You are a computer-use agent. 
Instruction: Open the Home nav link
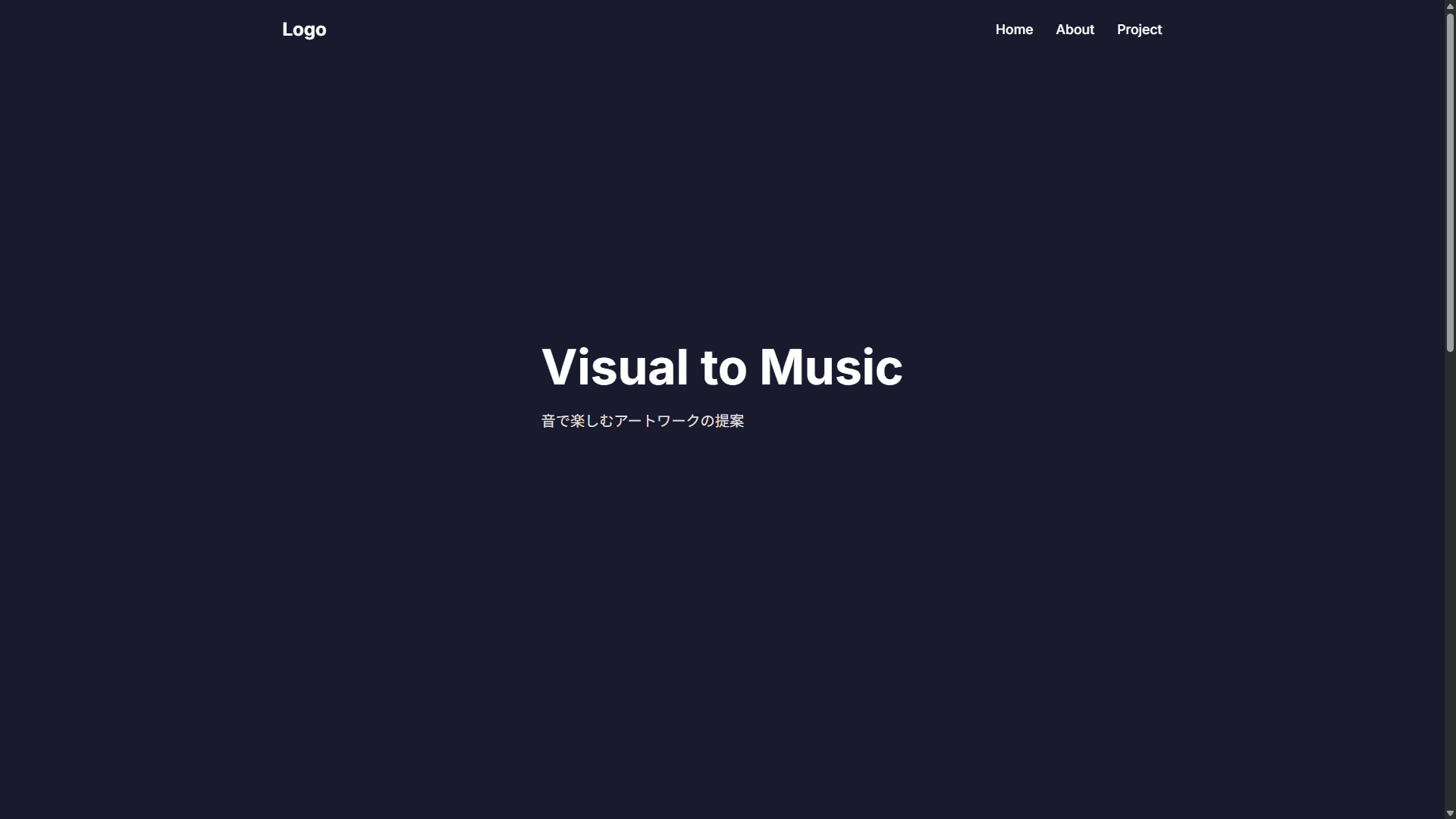pyautogui.click(x=1014, y=30)
